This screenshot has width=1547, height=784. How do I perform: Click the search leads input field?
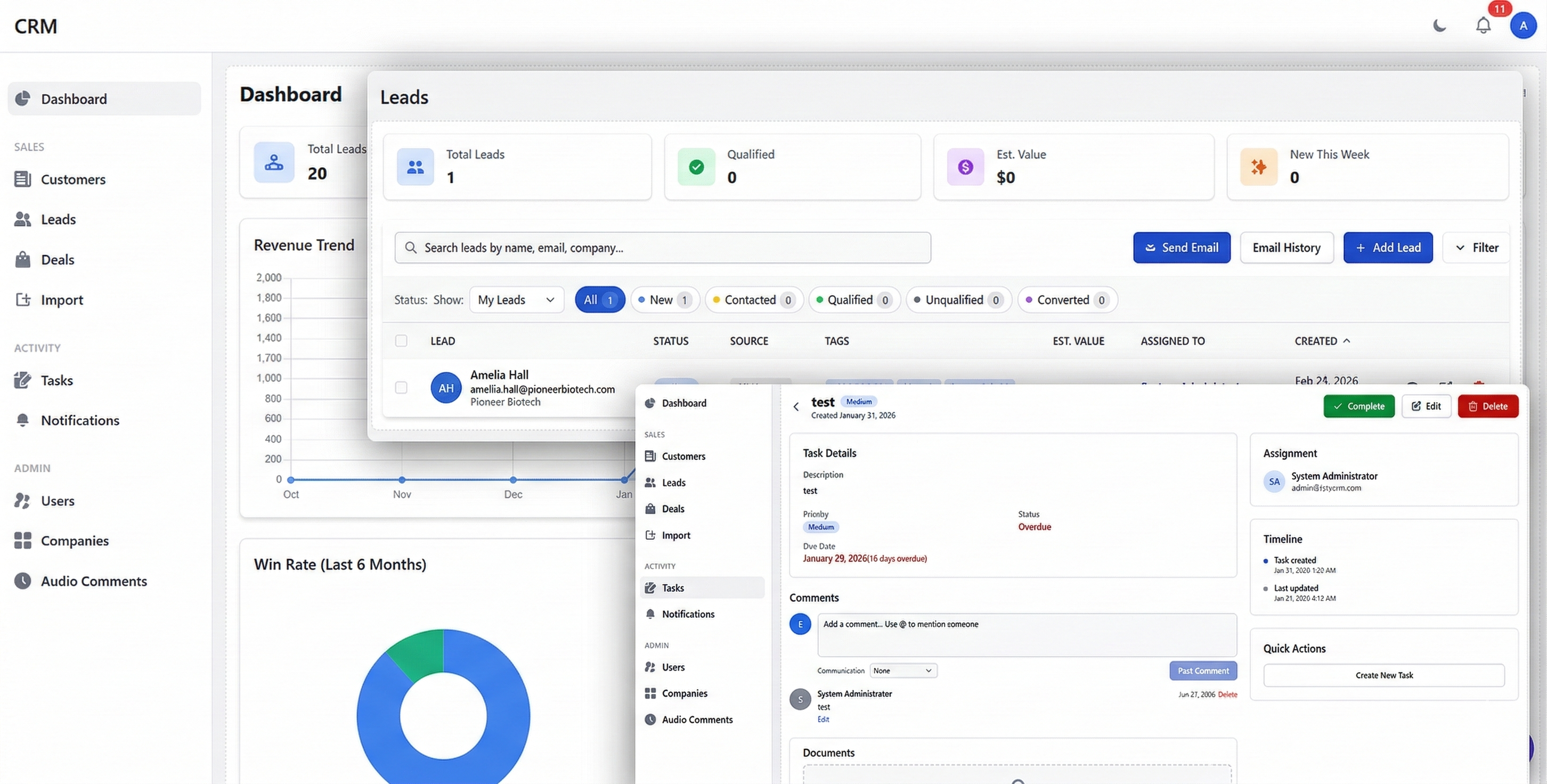[x=662, y=247]
